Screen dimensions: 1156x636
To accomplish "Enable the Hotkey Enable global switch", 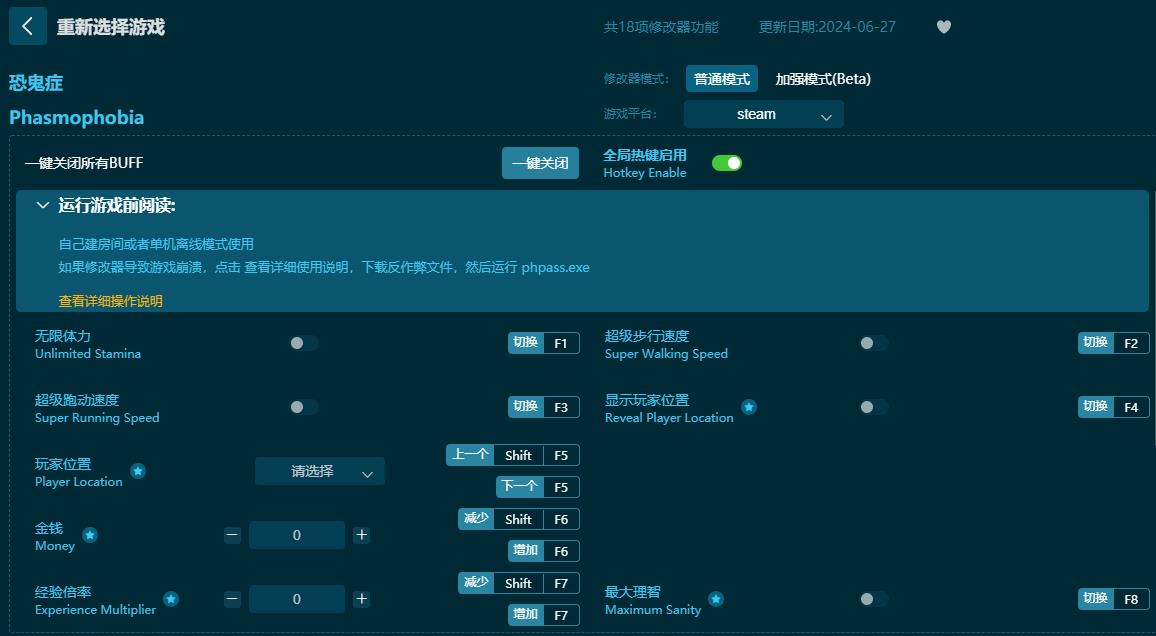I will (727, 161).
